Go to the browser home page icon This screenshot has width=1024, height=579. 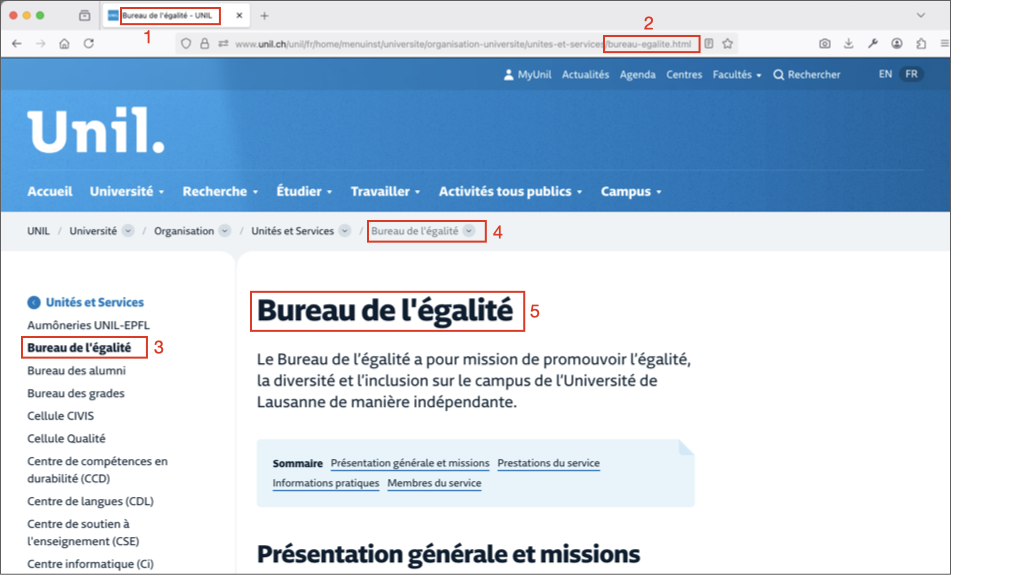pyautogui.click(x=65, y=44)
